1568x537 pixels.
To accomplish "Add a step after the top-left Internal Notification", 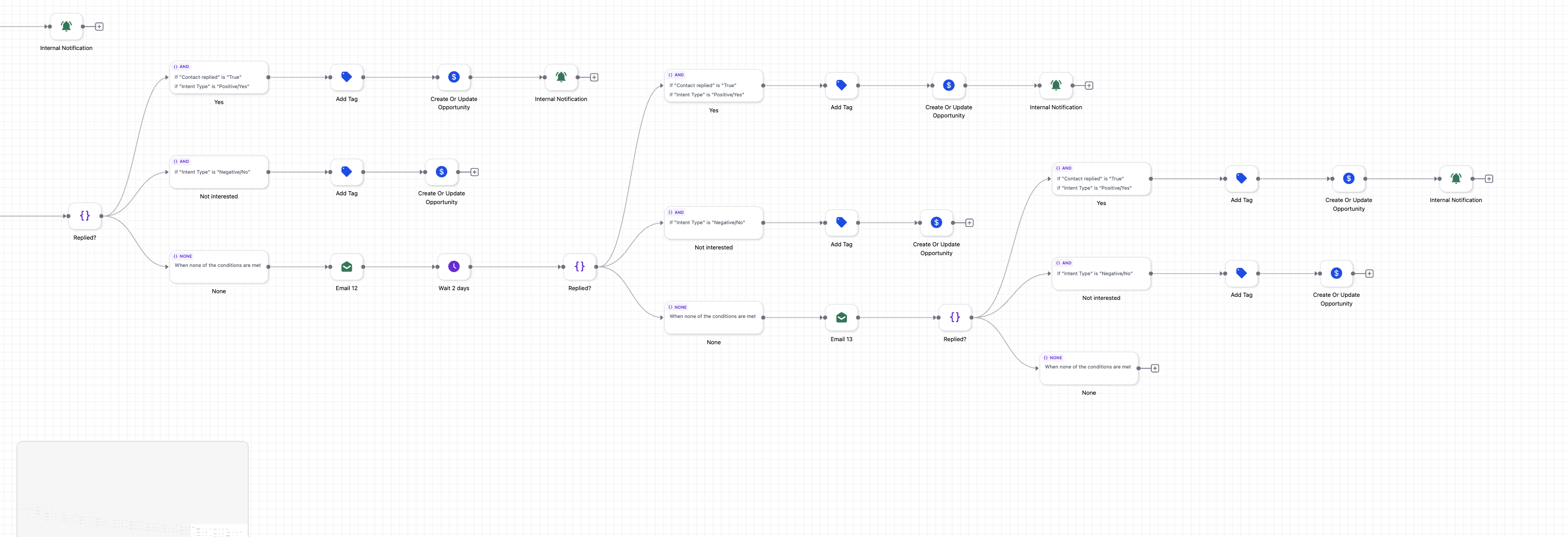I will coord(99,26).
